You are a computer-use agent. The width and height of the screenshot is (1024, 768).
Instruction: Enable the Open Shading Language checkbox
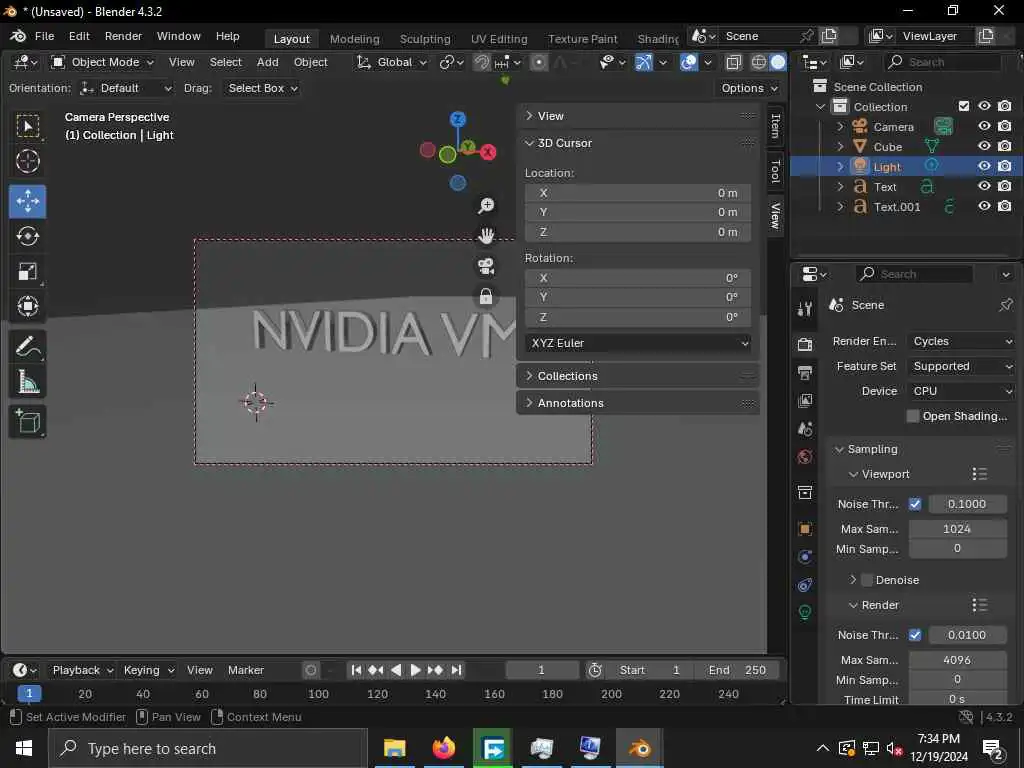[x=913, y=416]
